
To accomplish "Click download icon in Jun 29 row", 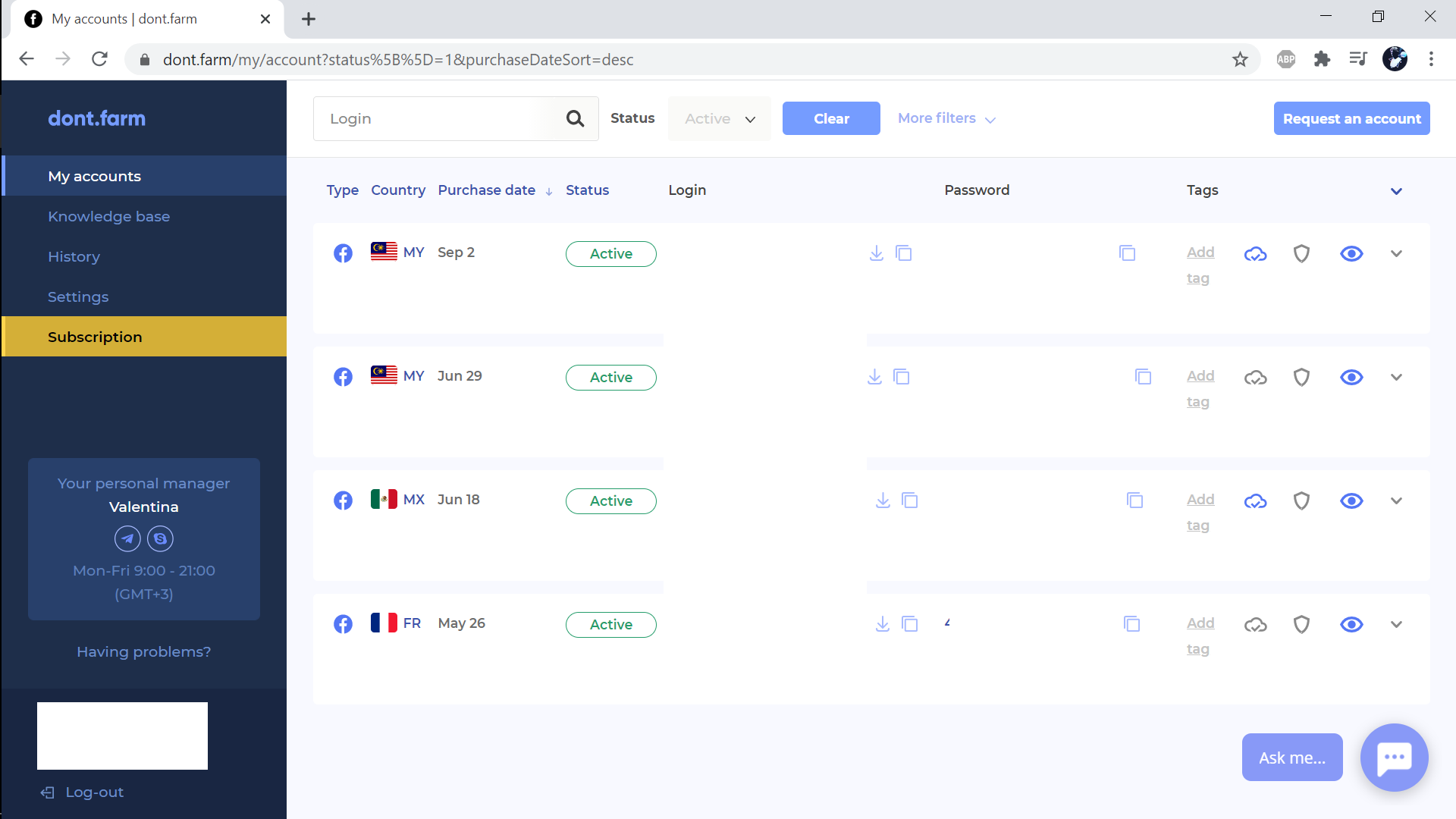I will pyautogui.click(x=875, y=377).
